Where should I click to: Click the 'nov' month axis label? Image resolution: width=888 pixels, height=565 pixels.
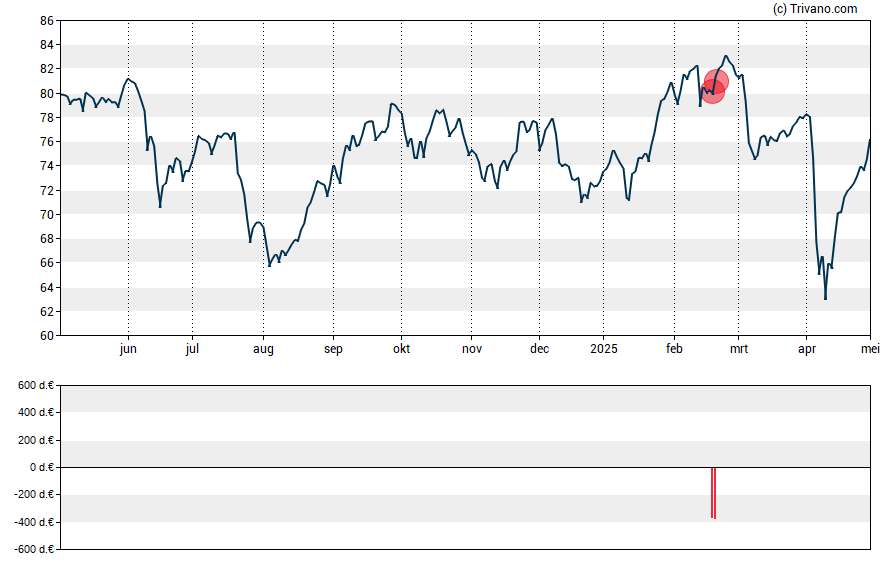[x=472, y=349]
